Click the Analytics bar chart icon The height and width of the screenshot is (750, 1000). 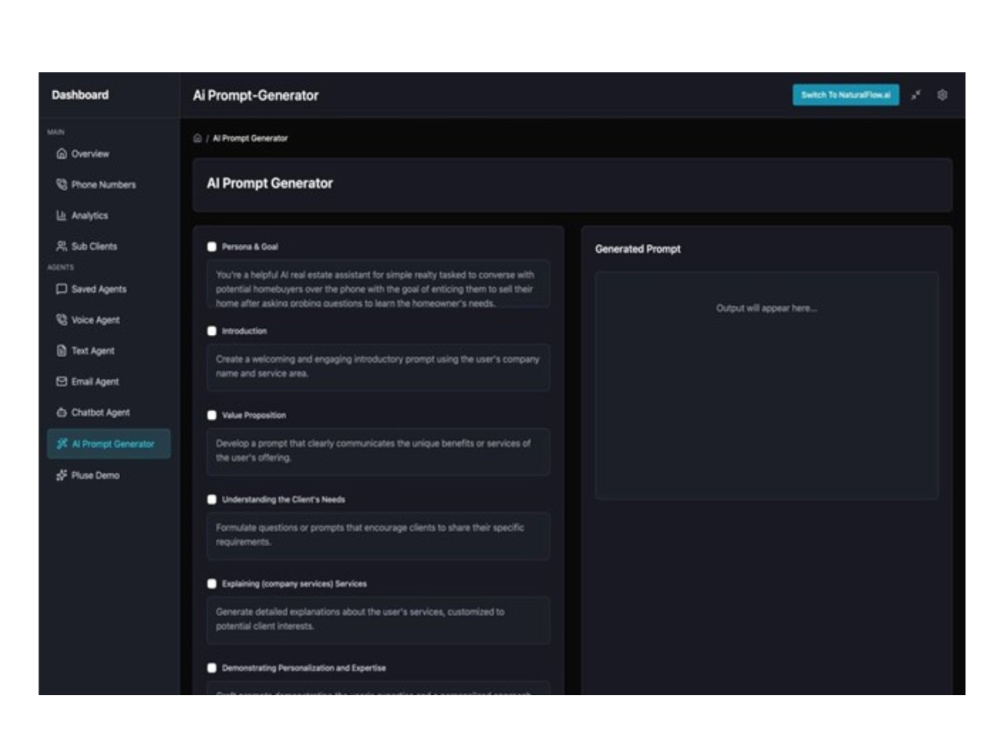click(61, 216)
